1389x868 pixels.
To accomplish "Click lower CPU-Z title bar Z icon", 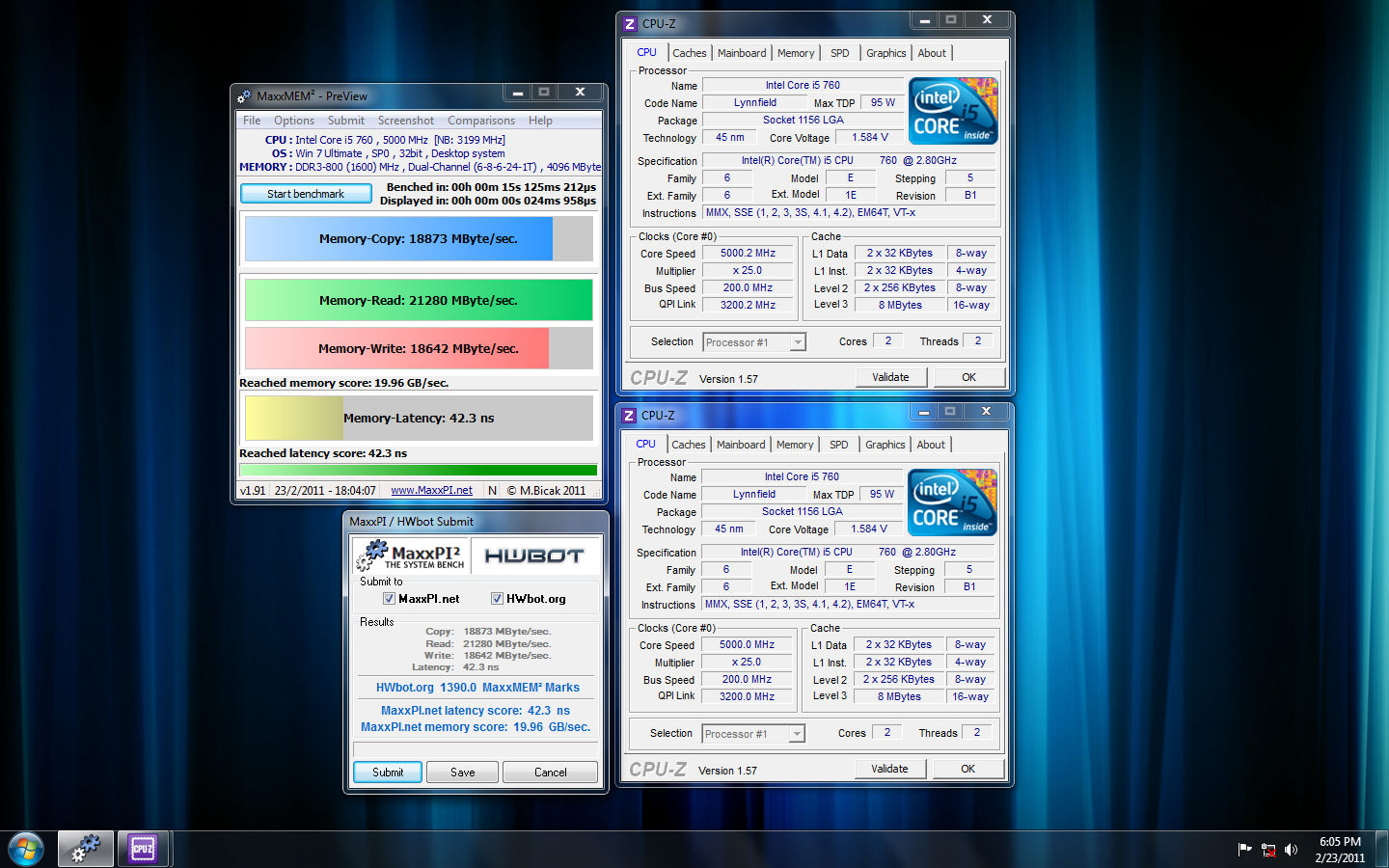I will pyautogui.click(x=629, y=416).
